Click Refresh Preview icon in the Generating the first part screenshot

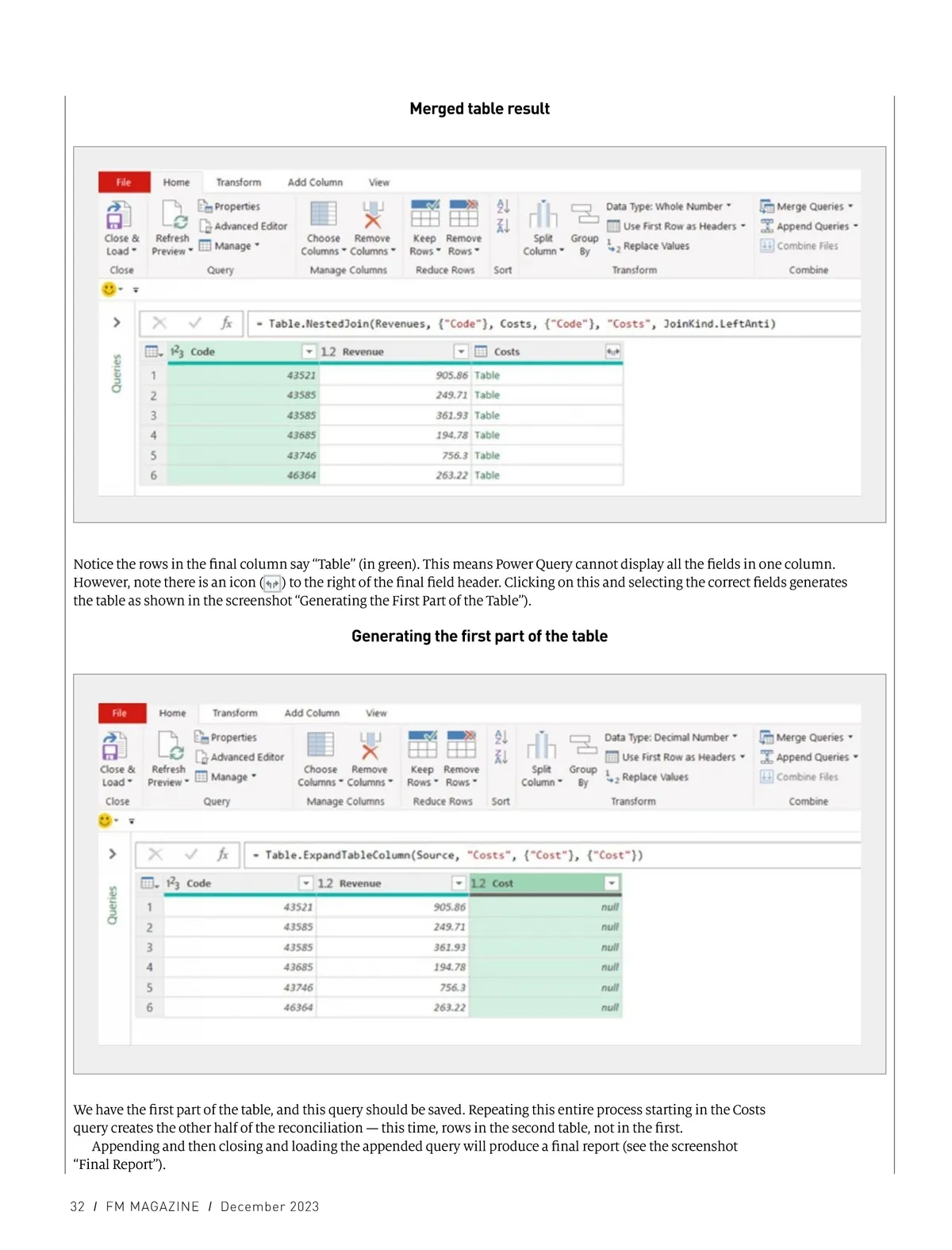click(170, 746)
